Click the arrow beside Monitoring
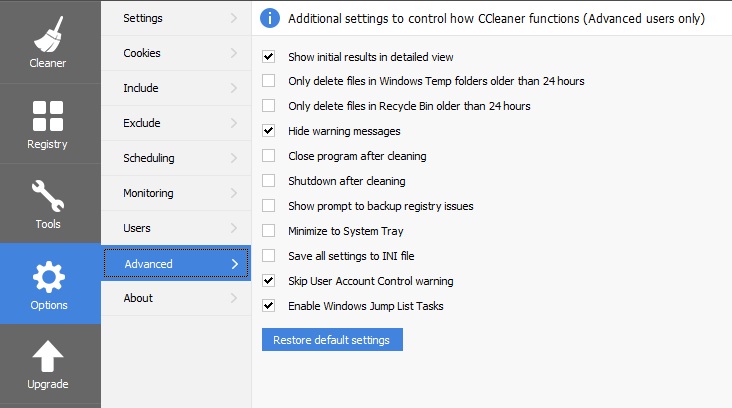Image resolution: width=732 pixels, height=408 pixels. [233, 193]
